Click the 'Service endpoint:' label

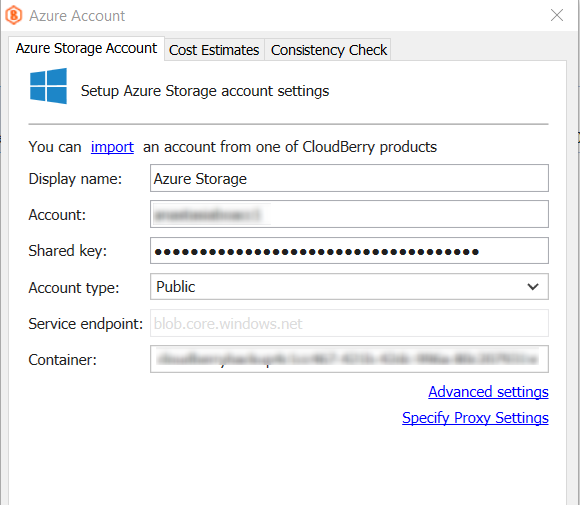pos(86,324)
